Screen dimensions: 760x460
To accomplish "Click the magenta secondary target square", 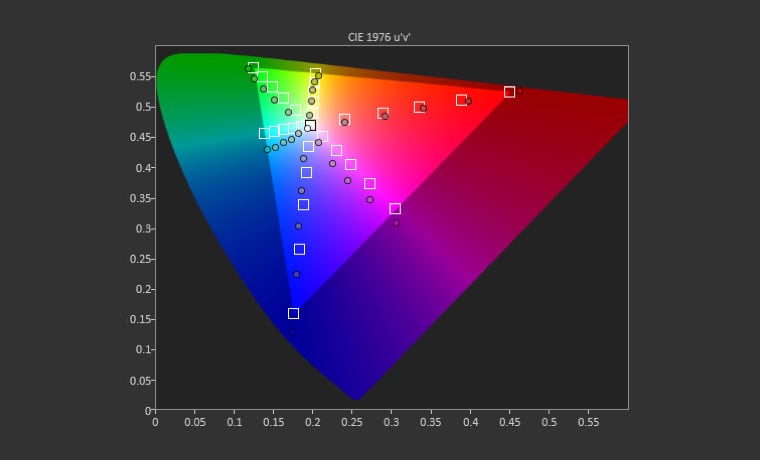I will (395, 209).
